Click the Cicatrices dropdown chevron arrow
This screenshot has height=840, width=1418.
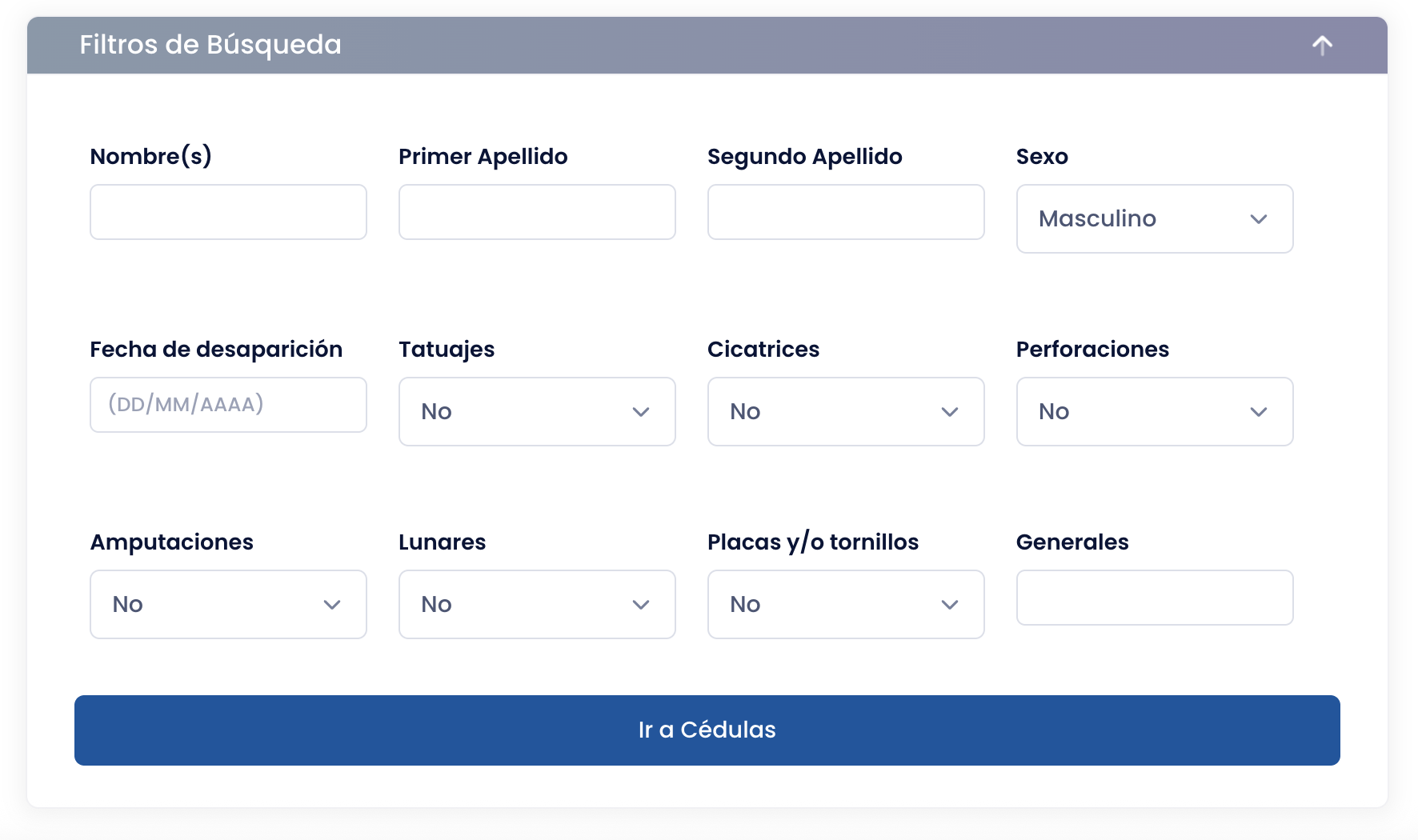949,412
